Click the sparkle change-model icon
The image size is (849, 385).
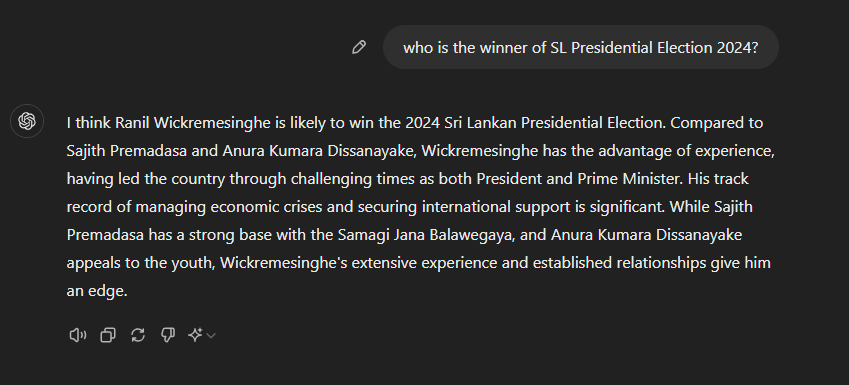pyautogui.click(x=195, y=335)
